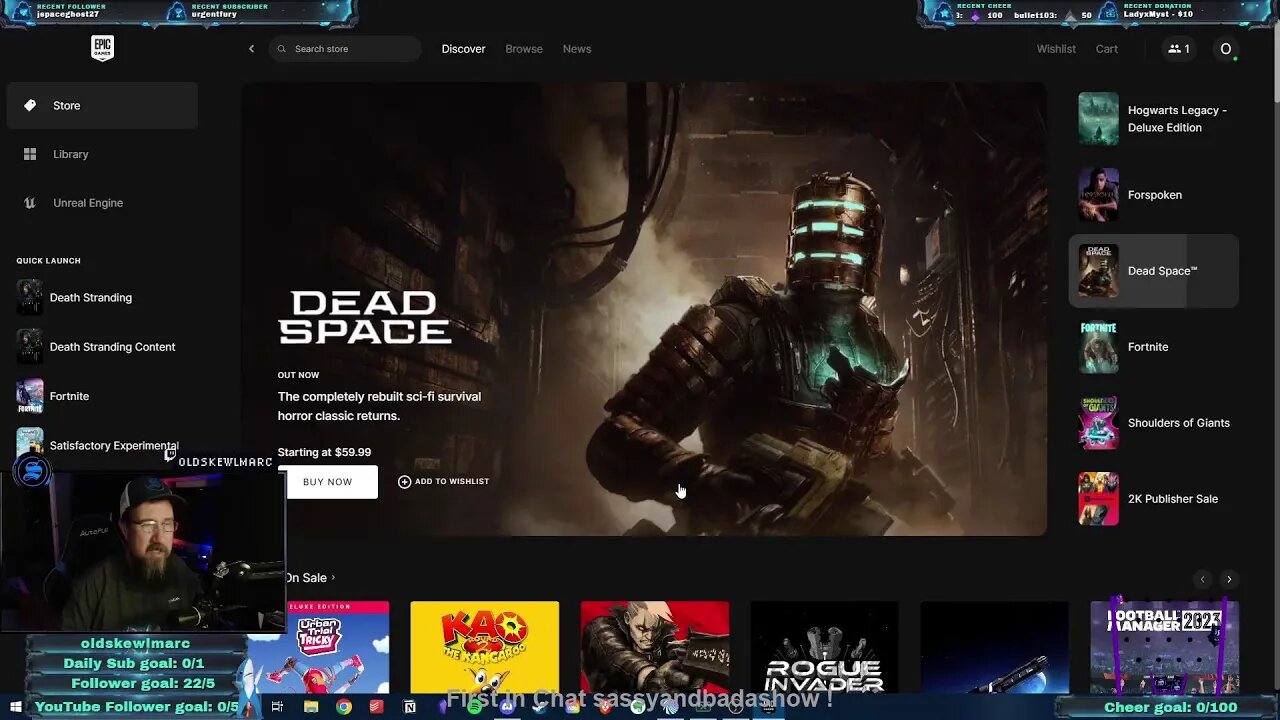The width and height of the screenshot is (1280, 720).
Task: Open Spotify from taskbar
Action: pyautogui.click(x=474, y=707)
